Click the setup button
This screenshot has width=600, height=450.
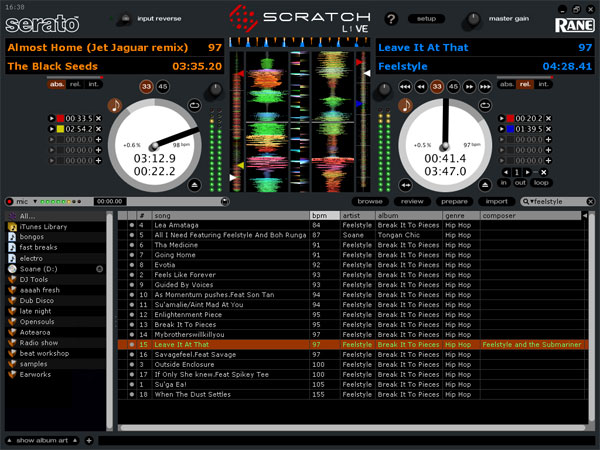[426, 18]
